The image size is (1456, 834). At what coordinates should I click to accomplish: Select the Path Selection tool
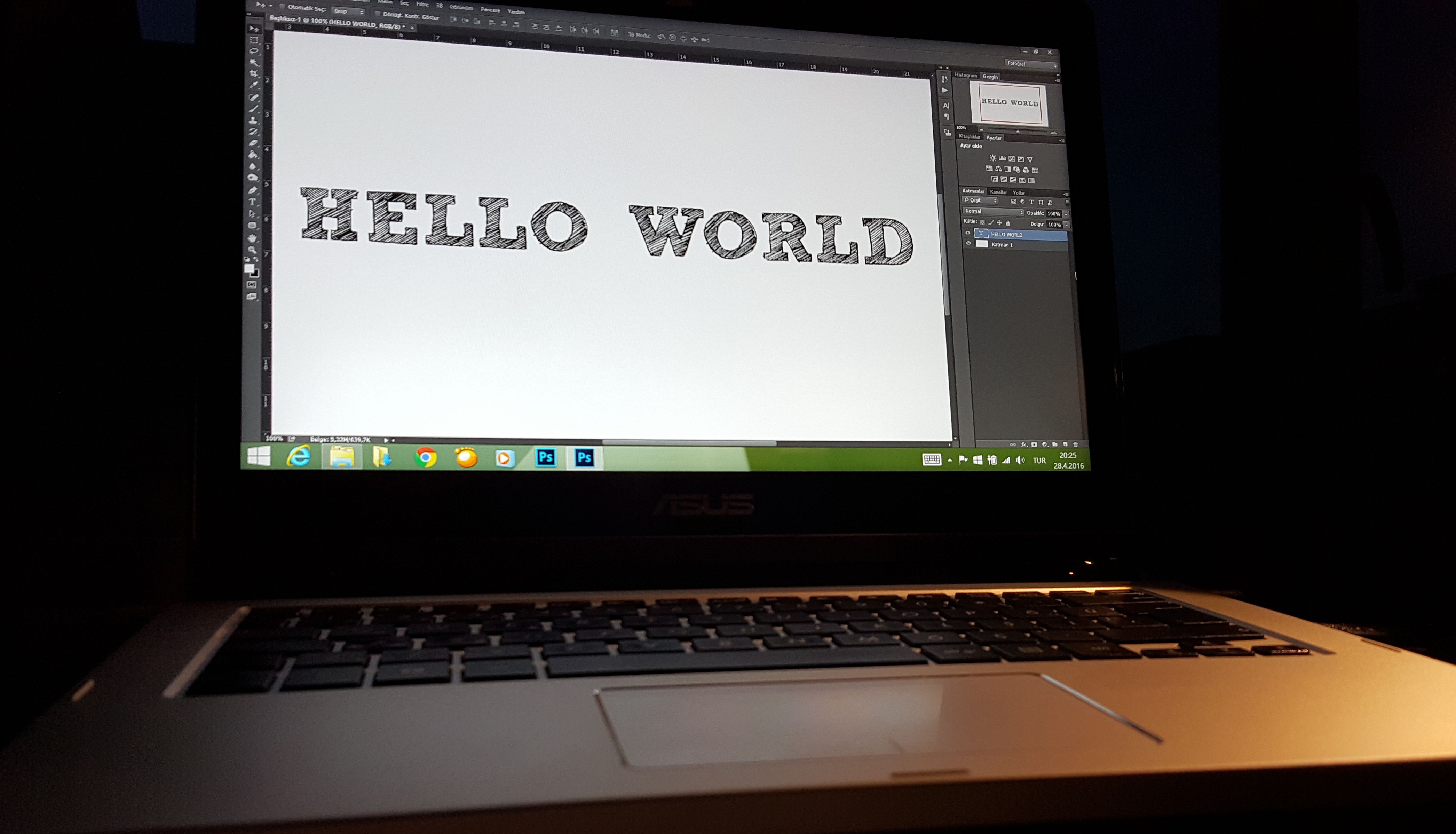(253, 214)
